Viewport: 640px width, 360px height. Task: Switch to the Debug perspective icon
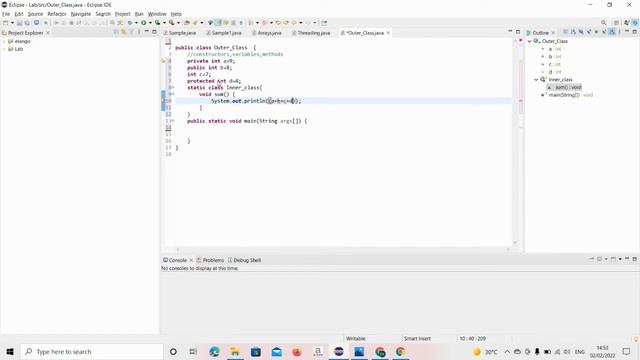click(635, 23)
